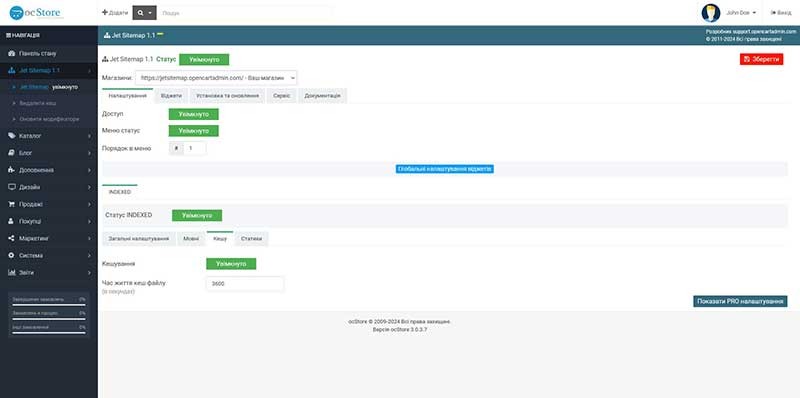The image size is (800, 398).
Task: Click the middle sidebar order progress bar
Action: pyautogui.click(x=49, y=318)
